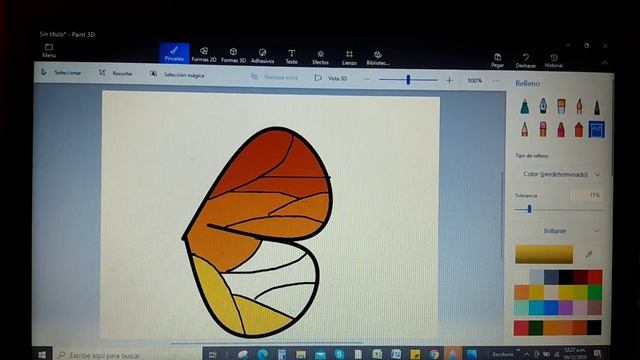Undo with the Deshacer icon

526,61
